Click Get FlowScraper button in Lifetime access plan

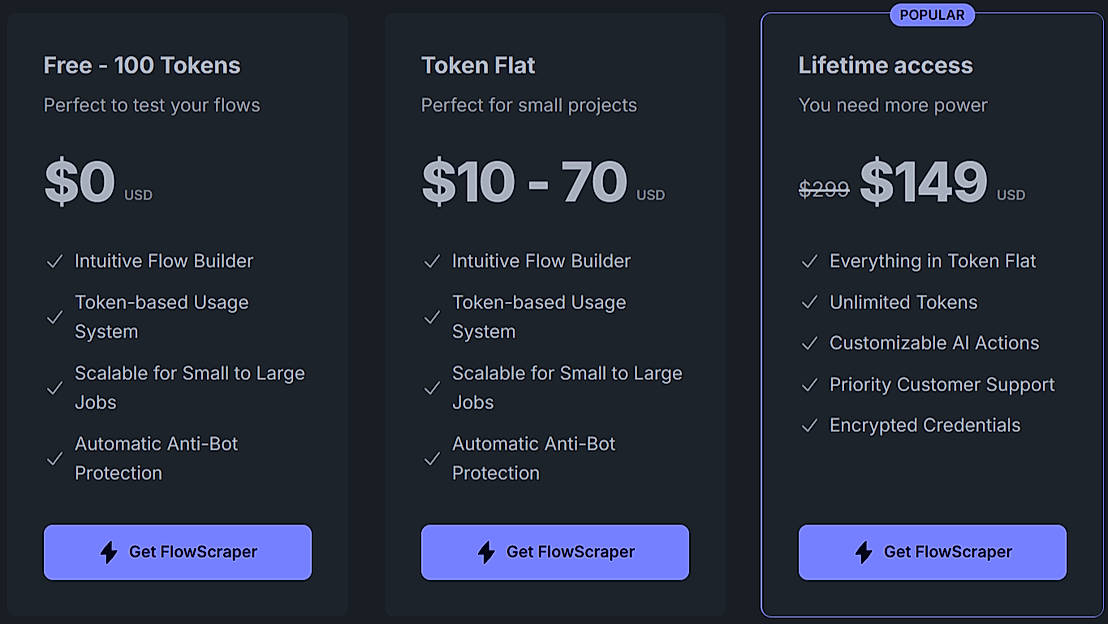[932, 552]
